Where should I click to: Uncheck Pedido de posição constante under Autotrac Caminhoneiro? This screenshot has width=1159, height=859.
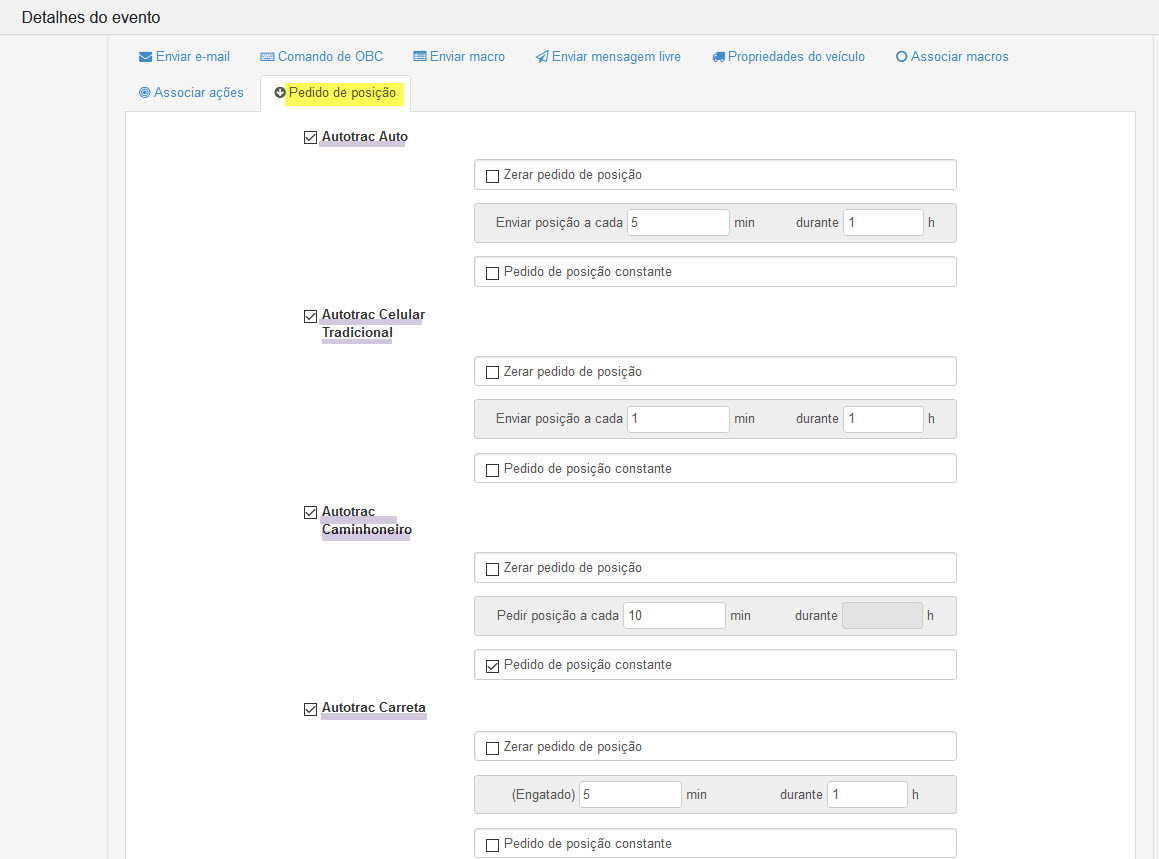[492, 666]
